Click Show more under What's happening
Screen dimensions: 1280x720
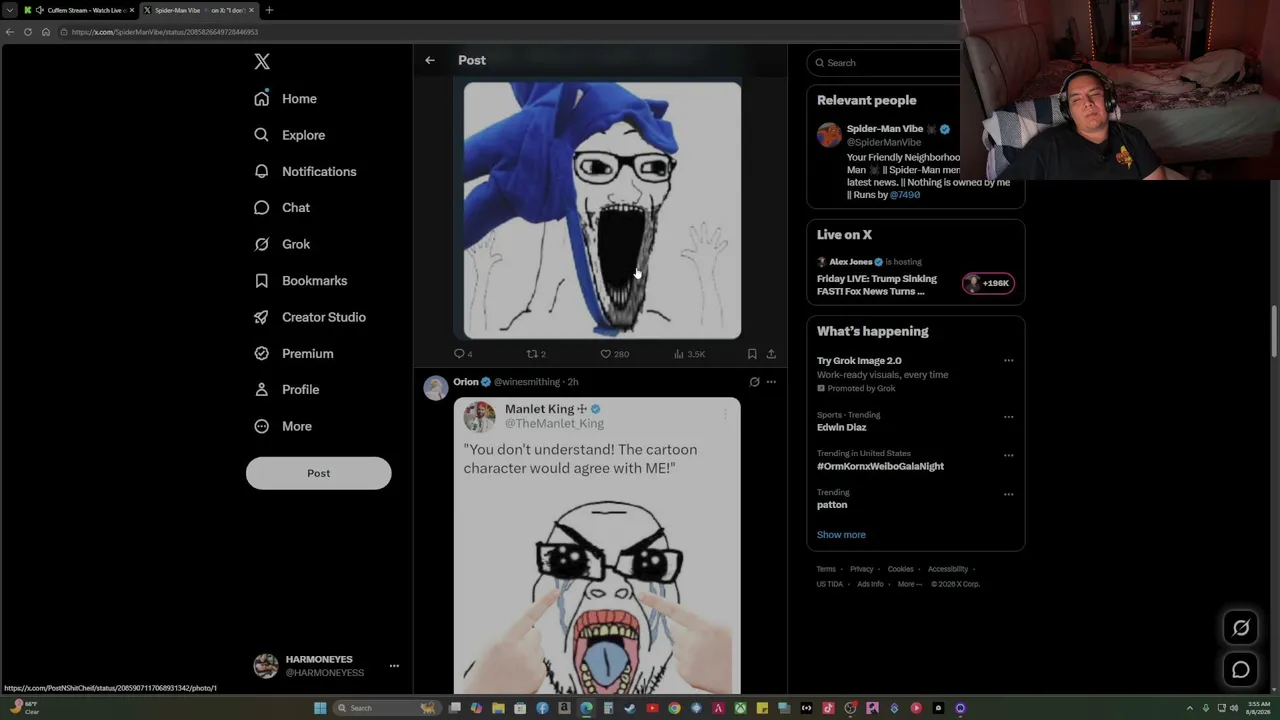point(841,535)
